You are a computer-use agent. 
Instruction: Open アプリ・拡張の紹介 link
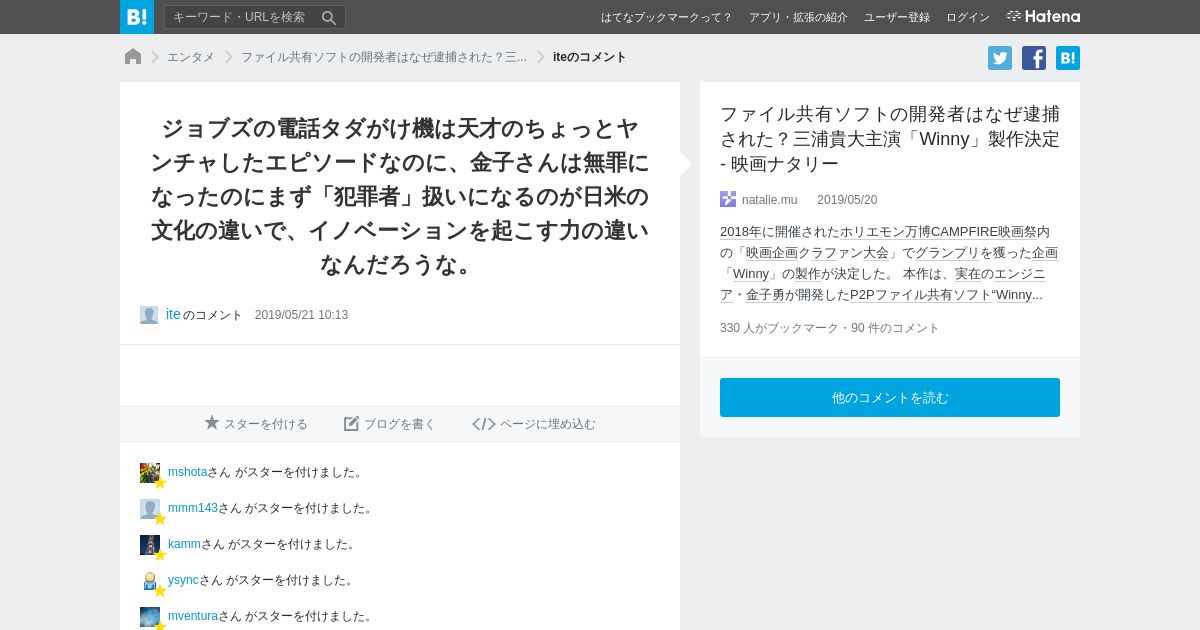pos(798,17)
